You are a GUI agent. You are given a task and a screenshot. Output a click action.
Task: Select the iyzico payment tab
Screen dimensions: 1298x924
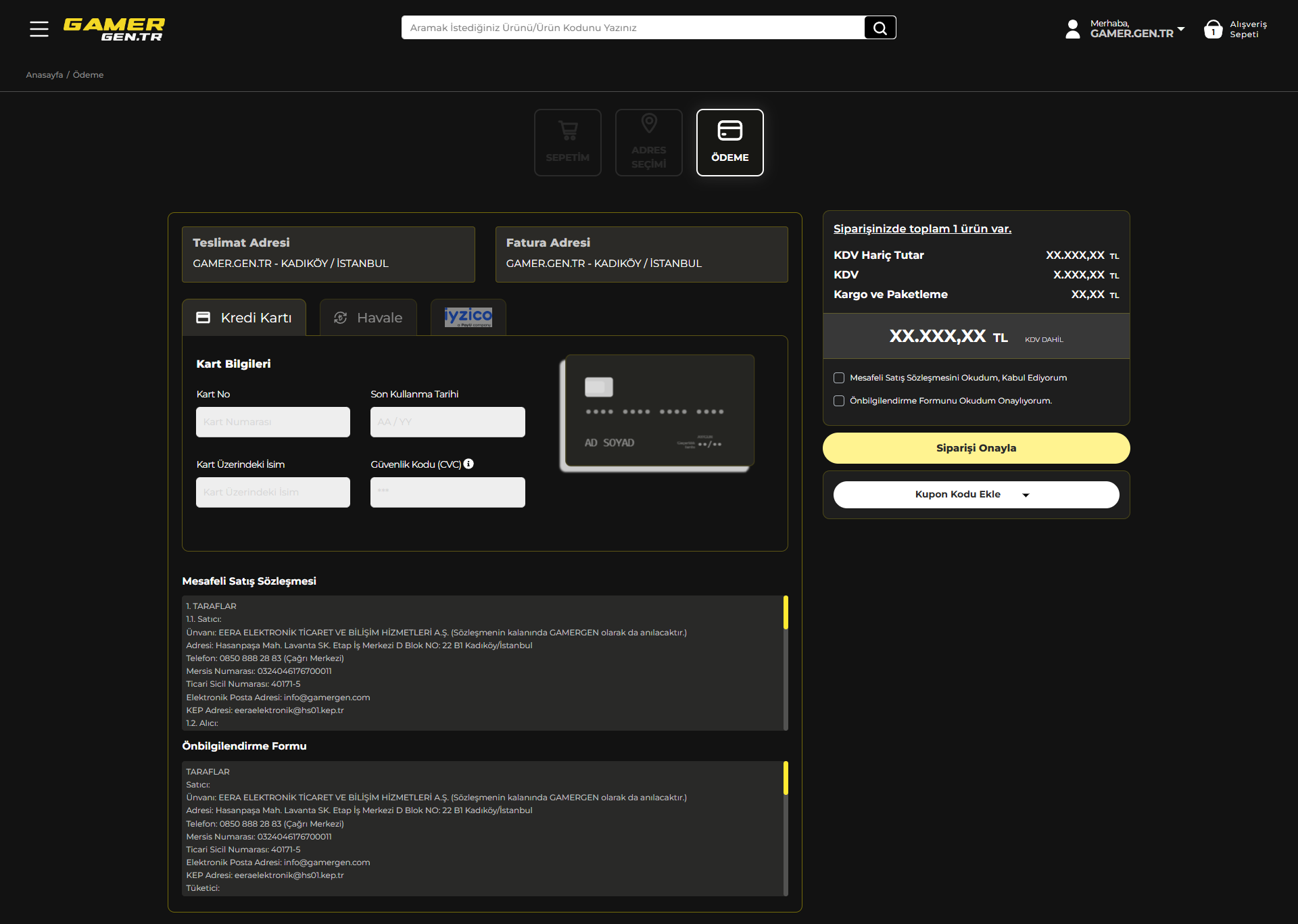[x=468, y=317]
